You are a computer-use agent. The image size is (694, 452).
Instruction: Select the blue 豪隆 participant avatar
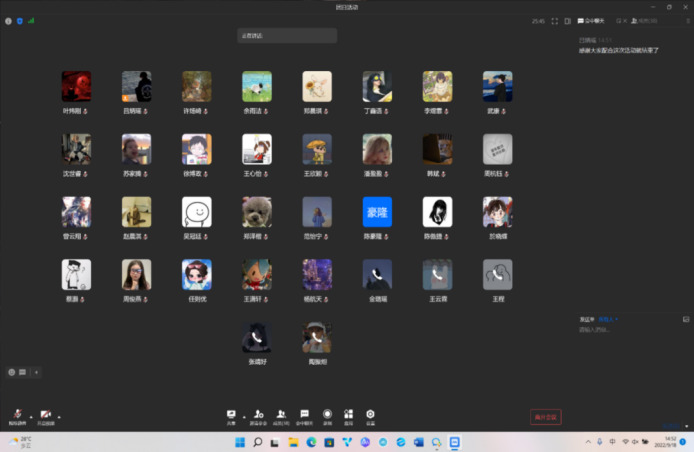[377, 211]
